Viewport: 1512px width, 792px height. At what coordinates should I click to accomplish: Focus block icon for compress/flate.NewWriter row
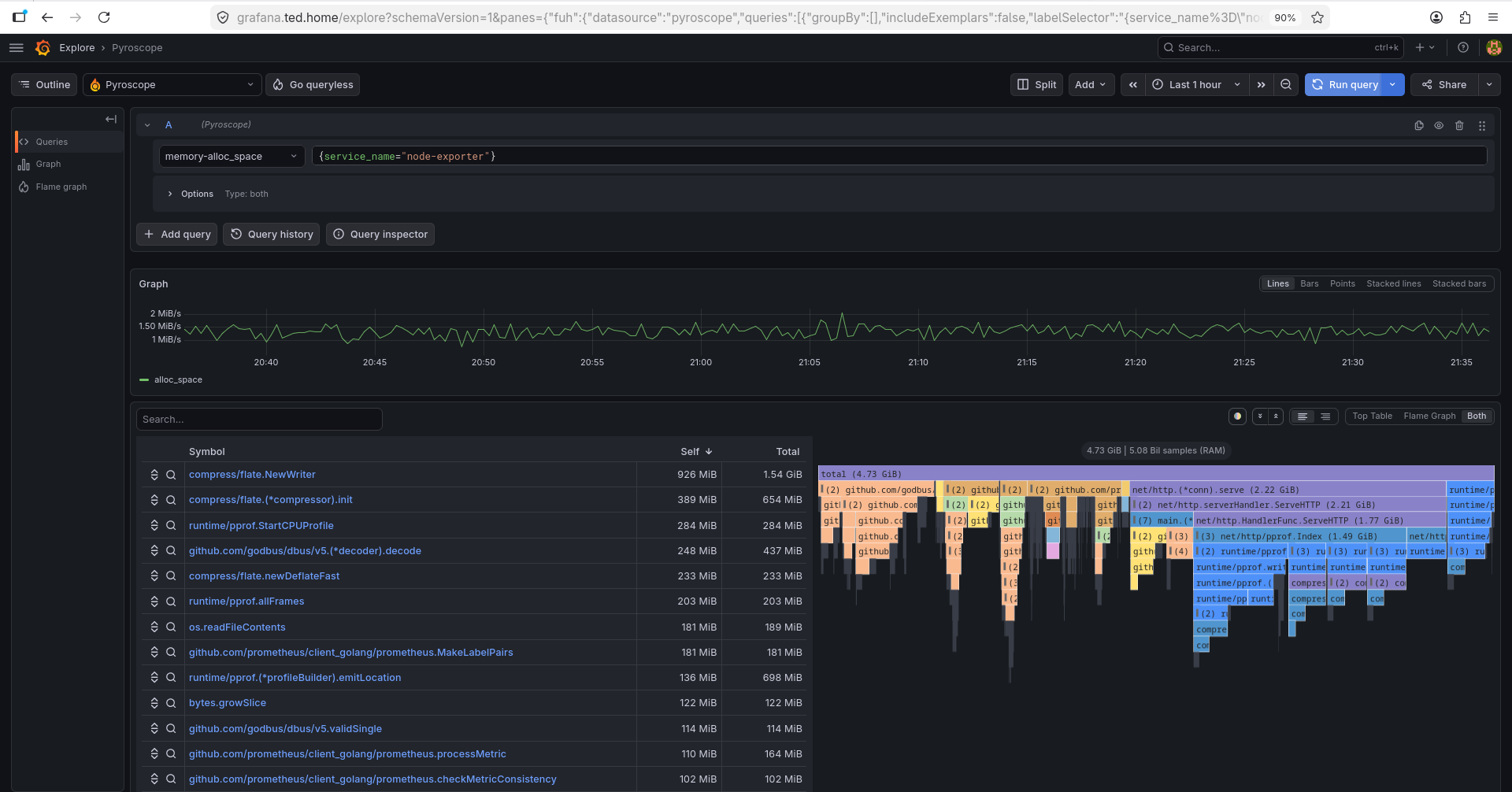coord(154,475)
